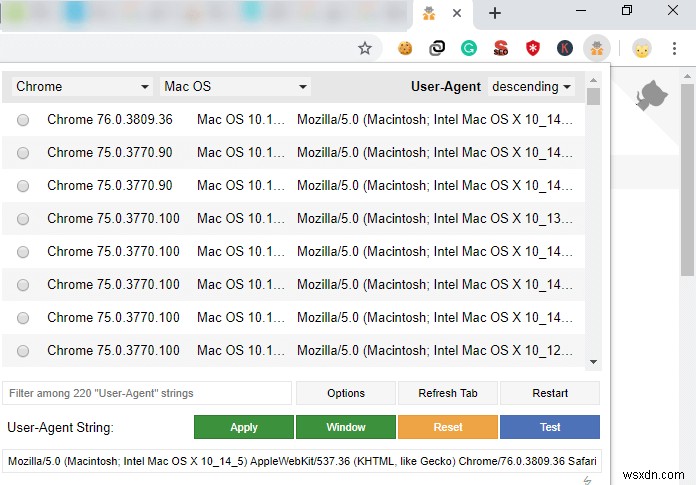The height and width of the screenshot is (485, 696).
Task: Open the Chrome browser dropdown
Action: [83, 87]
